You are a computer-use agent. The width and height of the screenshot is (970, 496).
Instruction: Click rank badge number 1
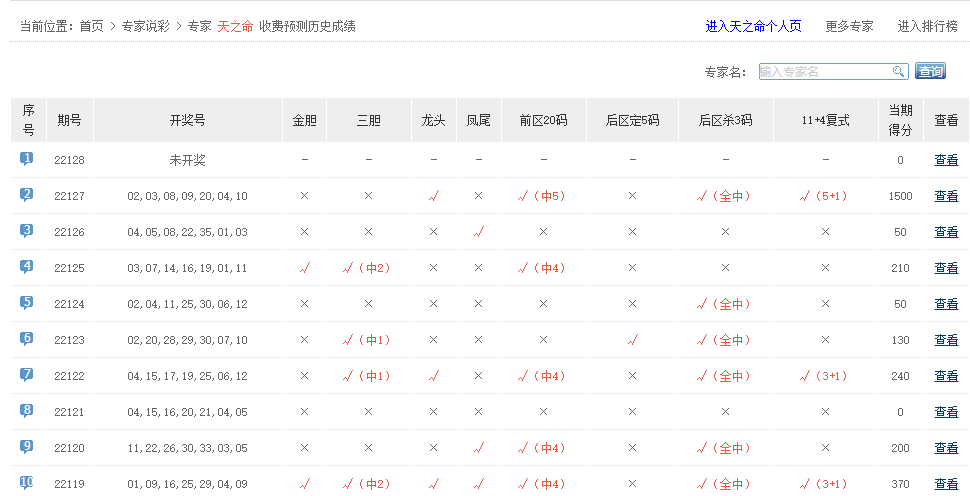click(x=27, y=159)
